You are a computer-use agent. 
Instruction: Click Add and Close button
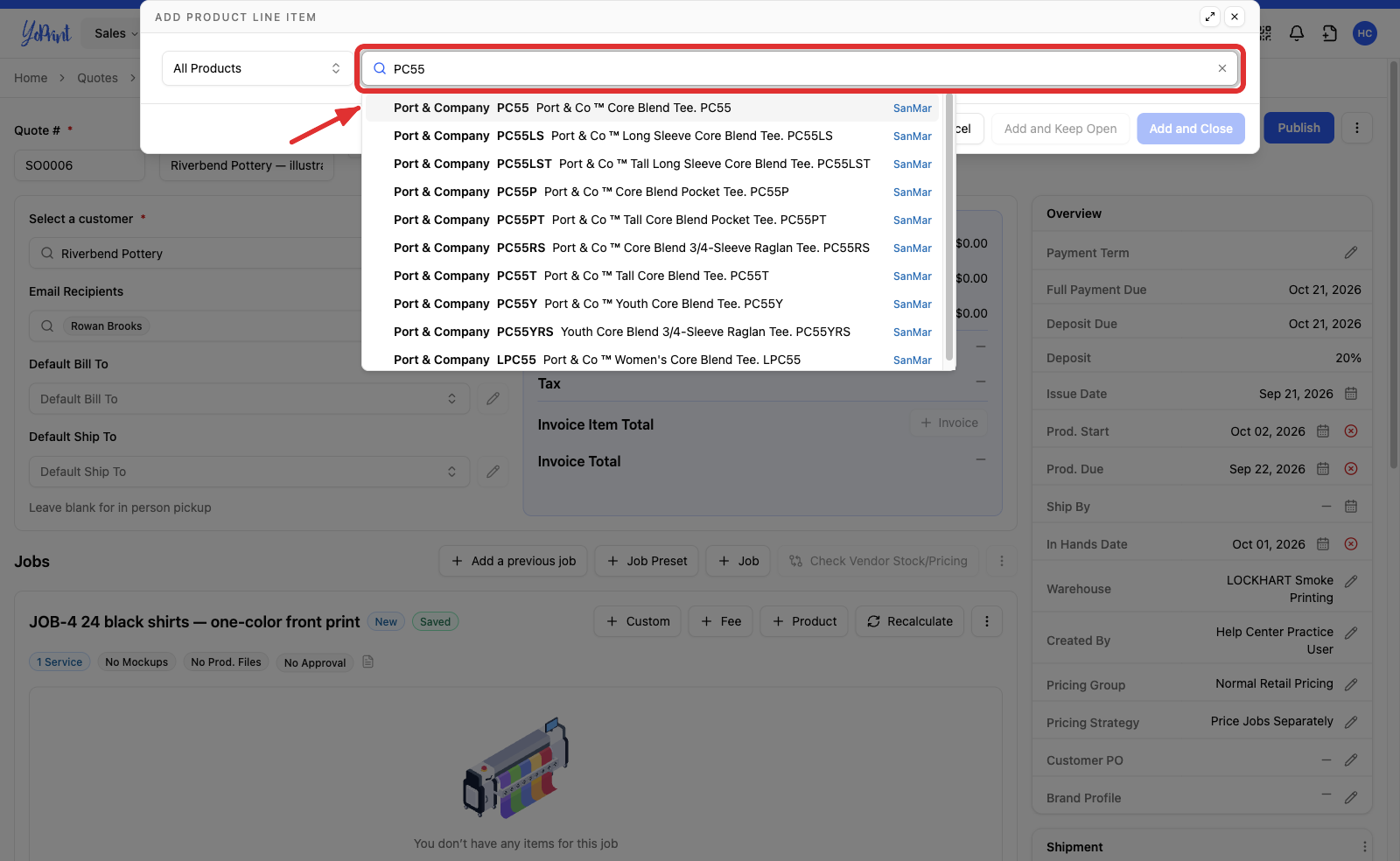pyautogui.click(x=1191, y=129)
